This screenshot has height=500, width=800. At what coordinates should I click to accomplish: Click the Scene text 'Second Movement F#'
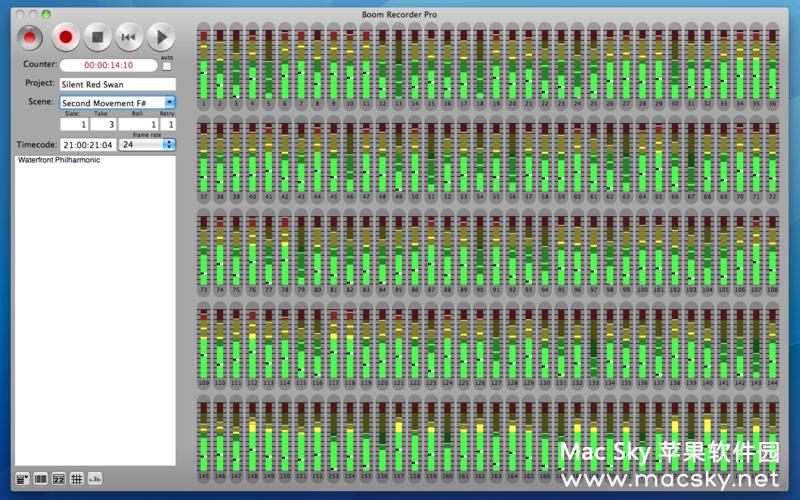point(104,103)
